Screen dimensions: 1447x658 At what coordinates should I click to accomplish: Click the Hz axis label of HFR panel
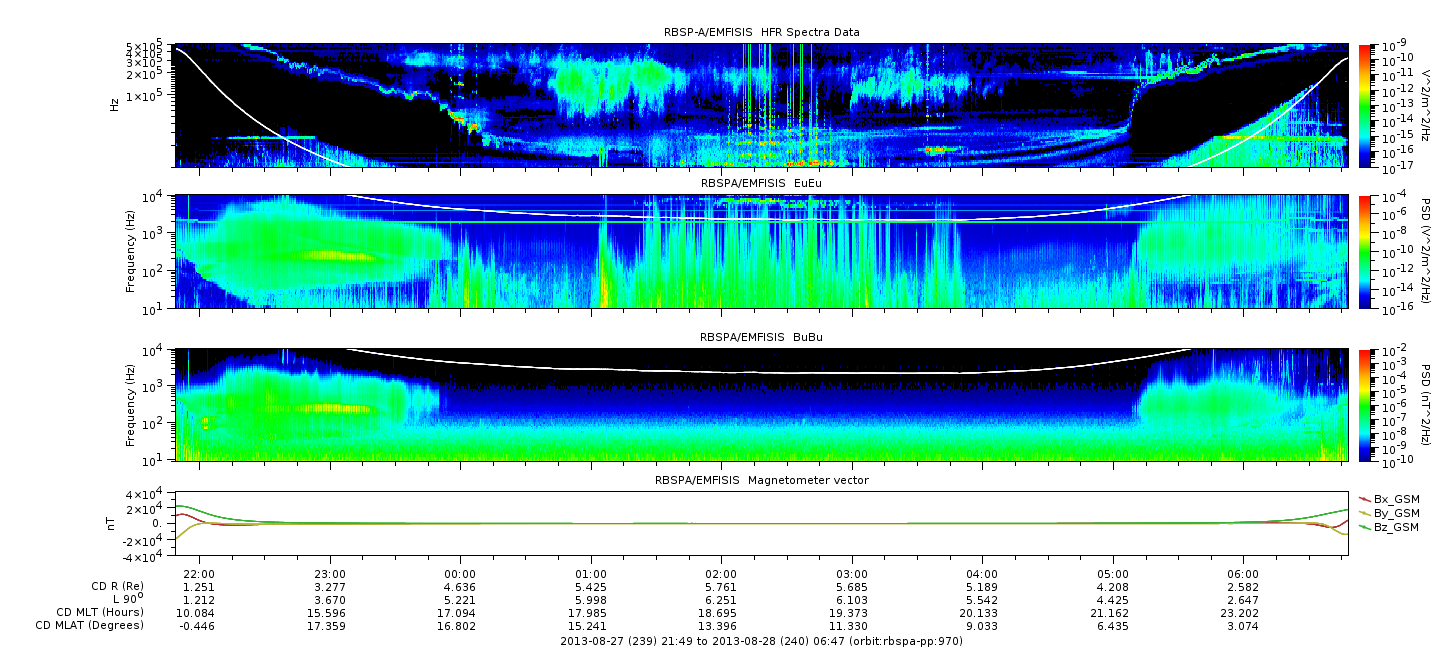point(114,105)
